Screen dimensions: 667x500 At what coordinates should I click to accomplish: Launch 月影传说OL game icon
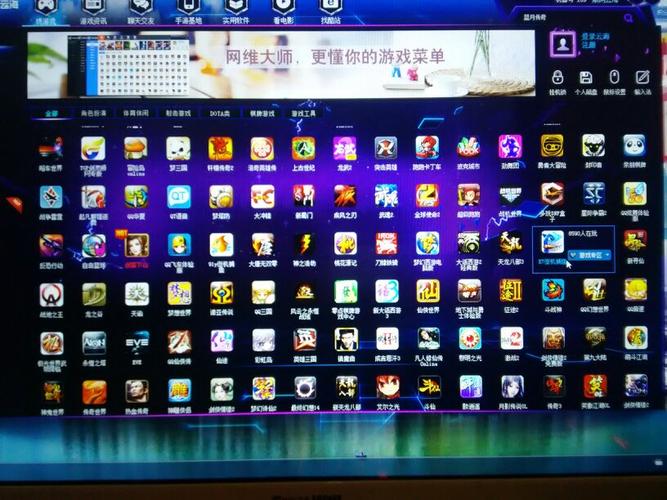coord(512,386)
